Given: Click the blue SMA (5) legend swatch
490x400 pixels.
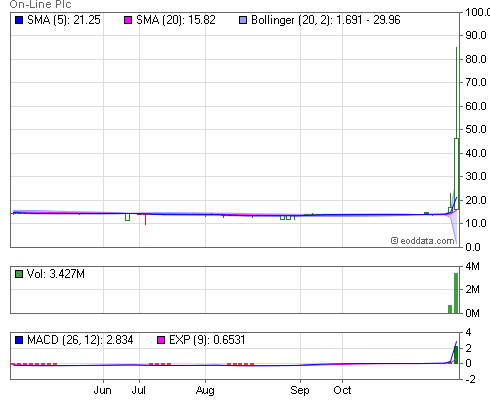Looking at the screenshot, I should pos(19,20).
